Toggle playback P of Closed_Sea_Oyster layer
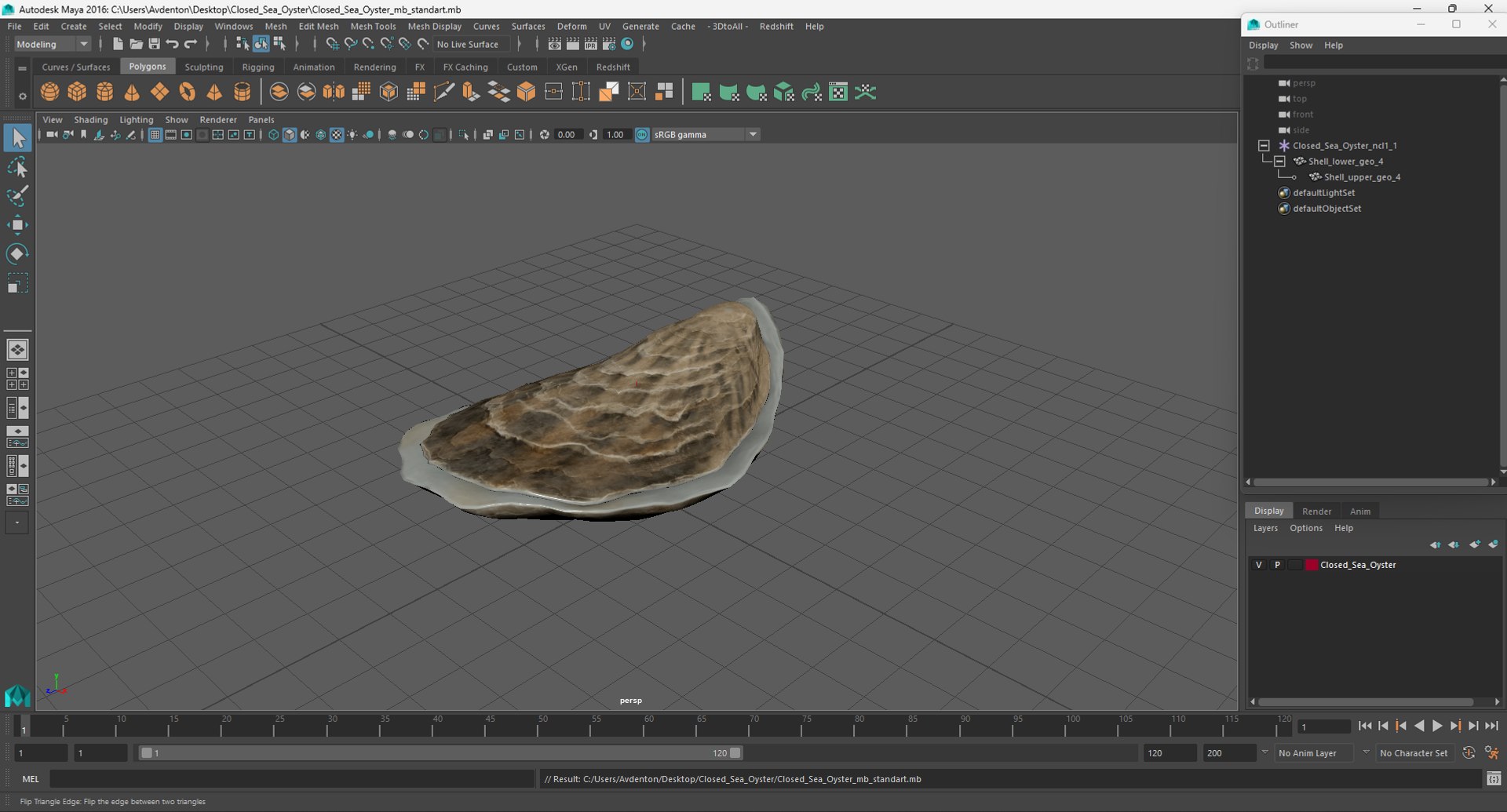The height and width of the screenshot is (812, 1507). pos(1277,565)
